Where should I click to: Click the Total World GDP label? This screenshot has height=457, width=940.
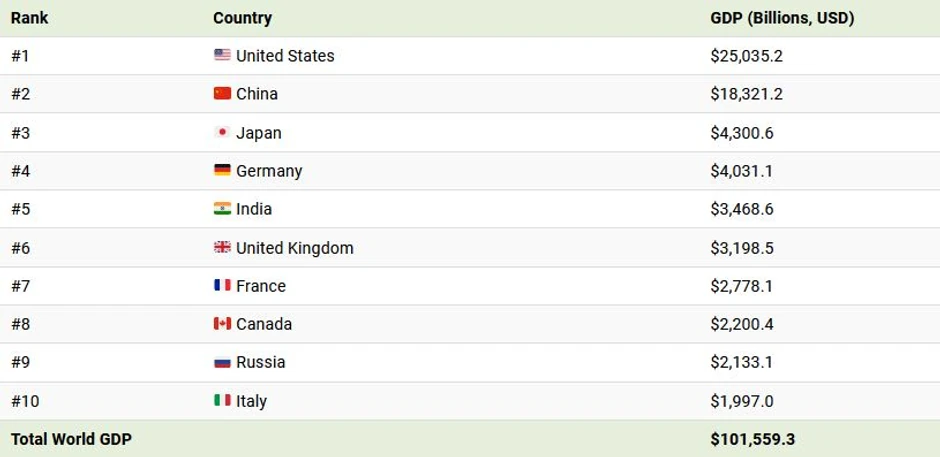(71, 439)
